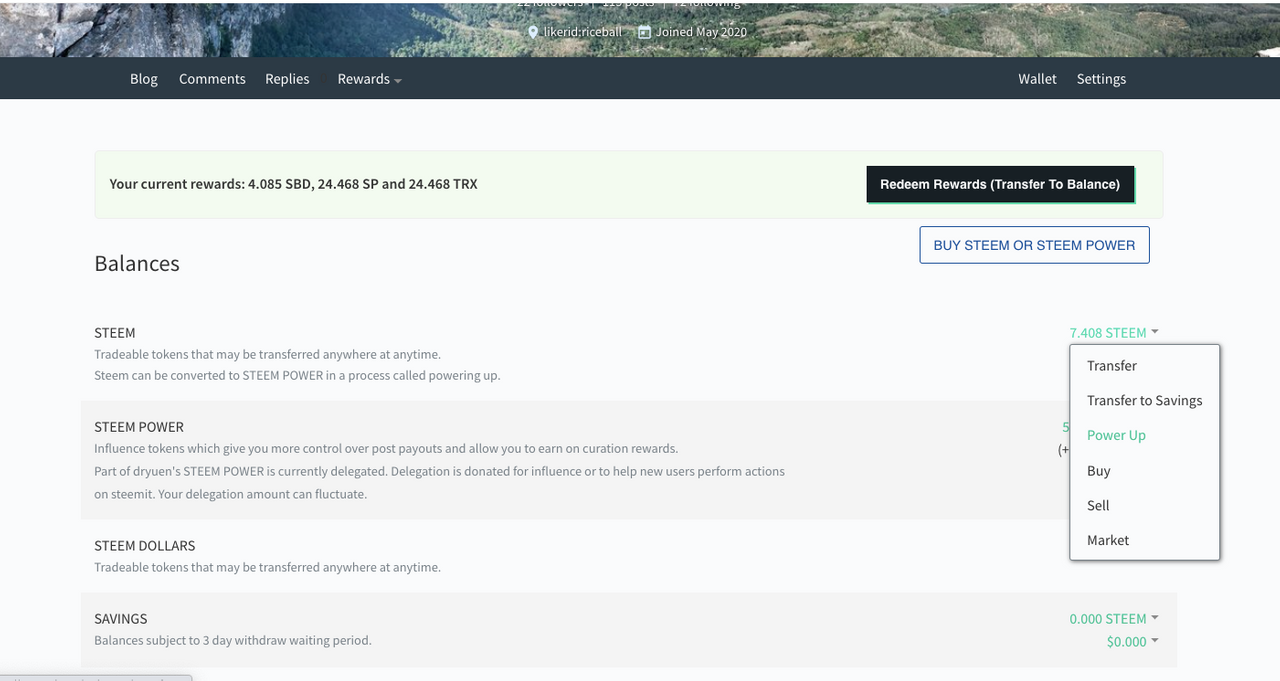This screenshot has width=1280, height=681.
Task: Click the STEEM POWER section title
Action: point(139,427)
